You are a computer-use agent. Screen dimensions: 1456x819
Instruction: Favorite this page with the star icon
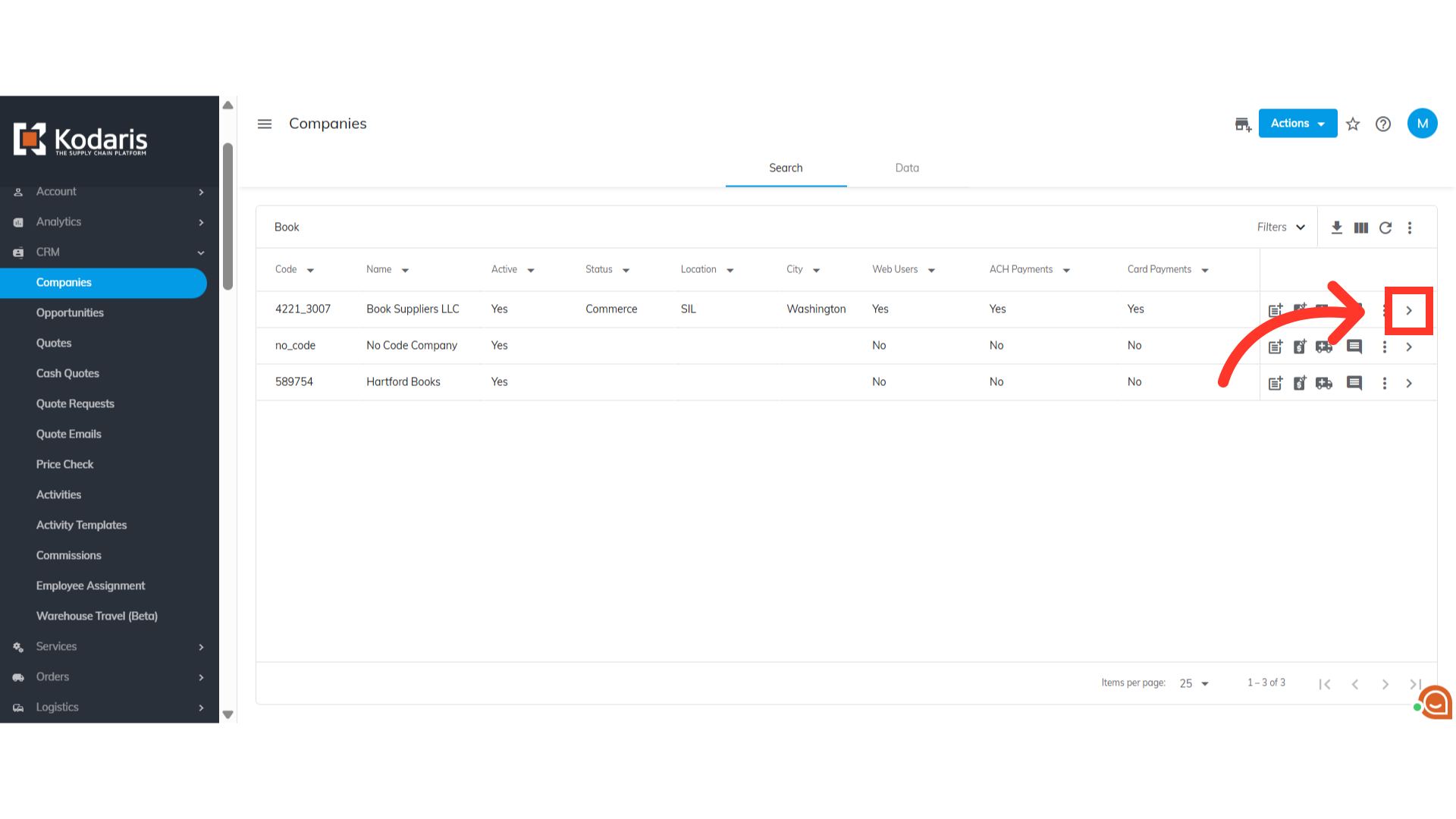(x=1353, y=124)
